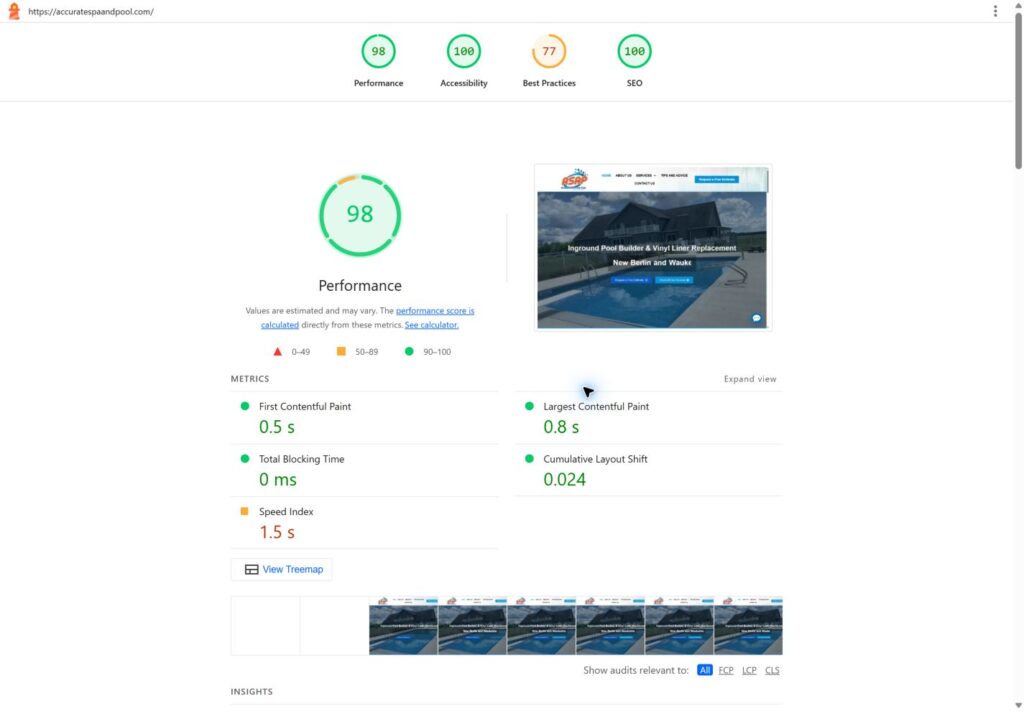Click the treemap icon in View Treemap
The image size is (1024, 711).
tap(251, 569)
